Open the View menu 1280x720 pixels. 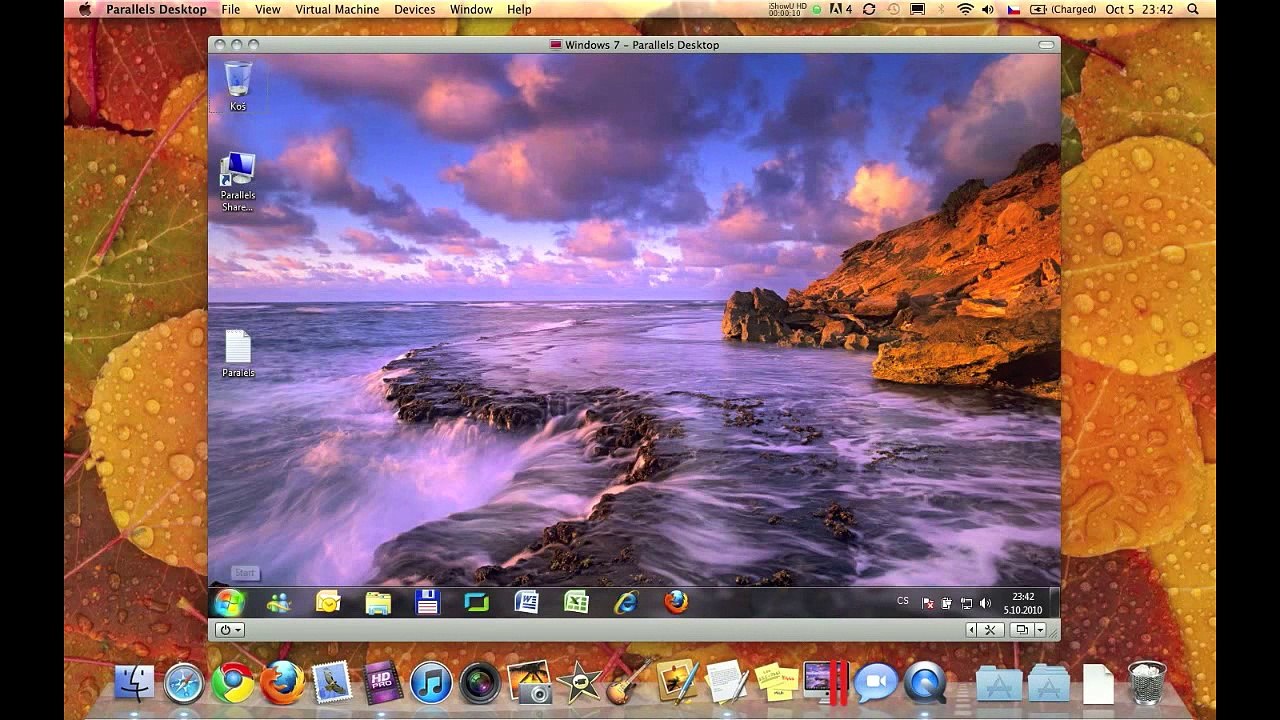click(267, 9)
